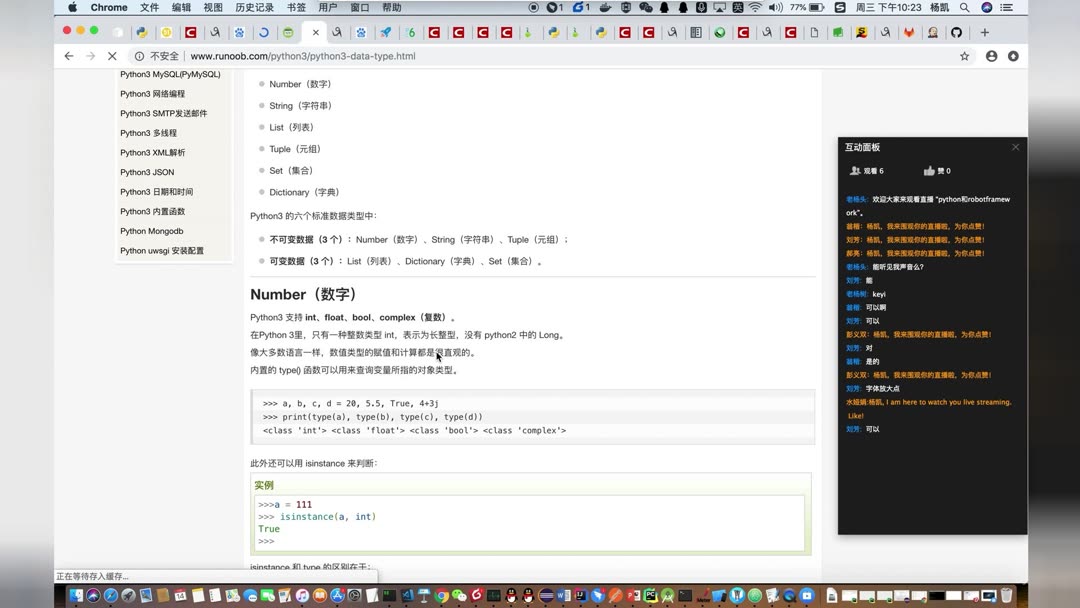
Task: Click the QQ penguin icon in the Dock
Action: 510,597
